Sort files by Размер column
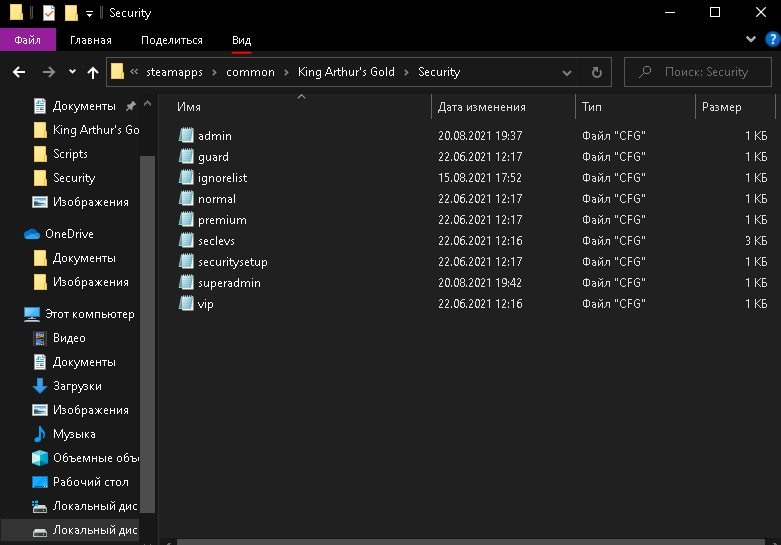This screenshot has height=545, width=781. (x=735, y=107)
